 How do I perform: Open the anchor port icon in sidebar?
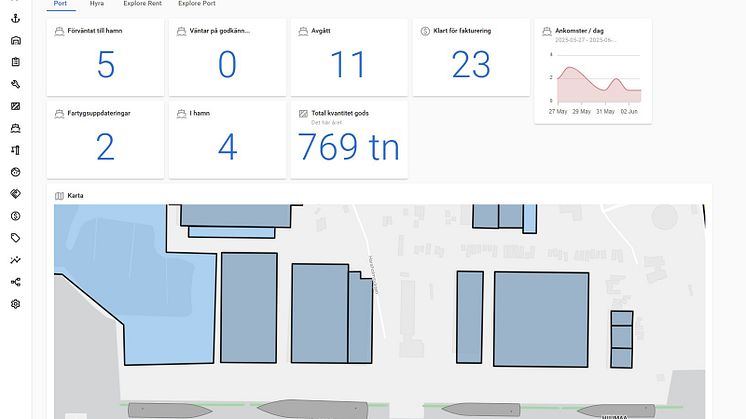(16, 19)
